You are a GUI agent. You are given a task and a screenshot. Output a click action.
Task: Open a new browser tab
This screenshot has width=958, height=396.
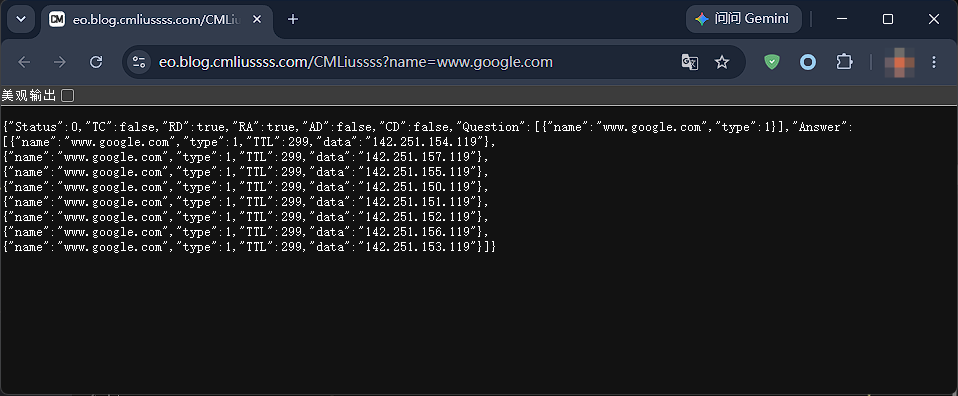pos(293,20)
